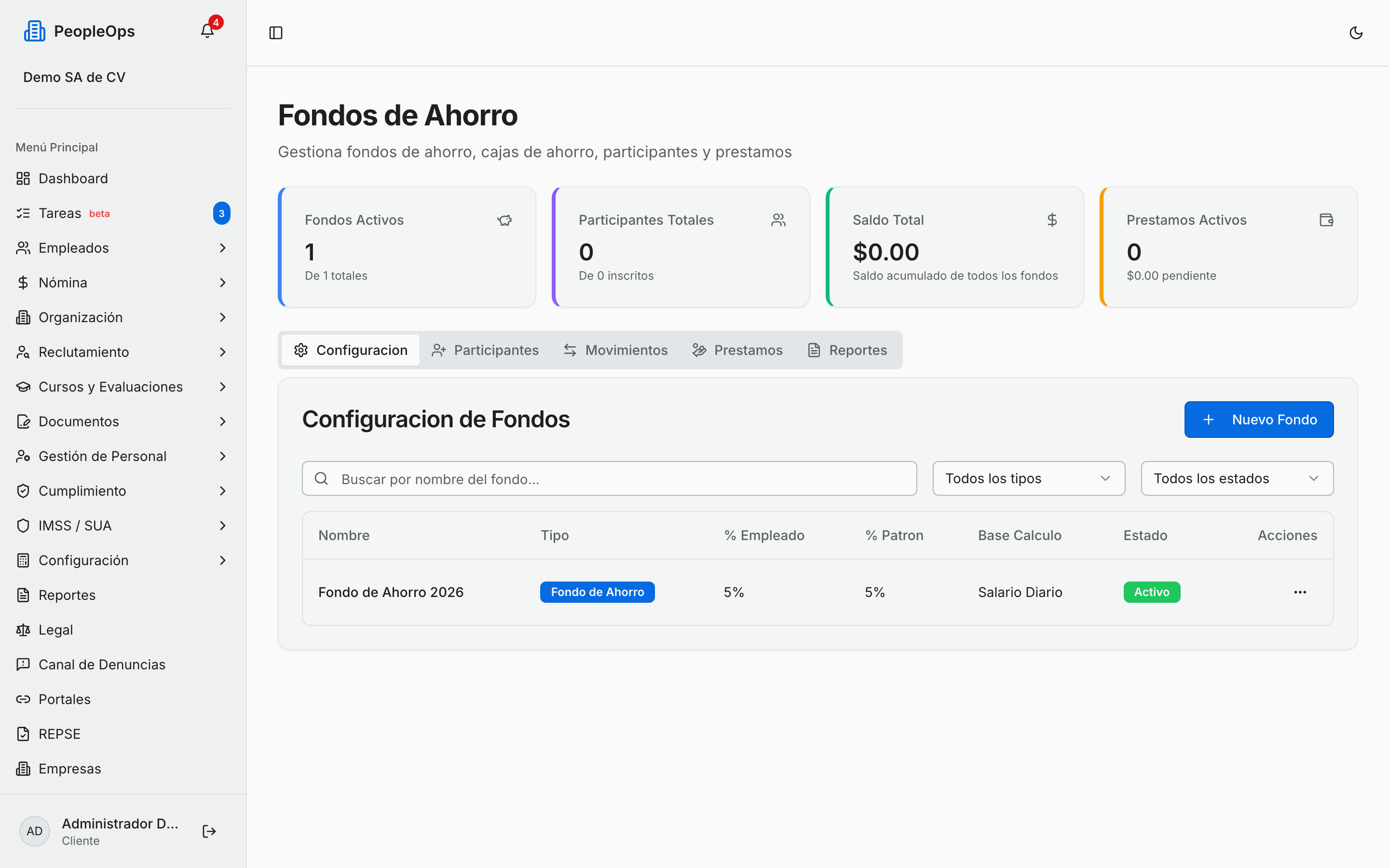The width and height of the screenshot is (1389, 868).
Task: Click the blue Fondo de Ahorro type badge
Action: 597,592
